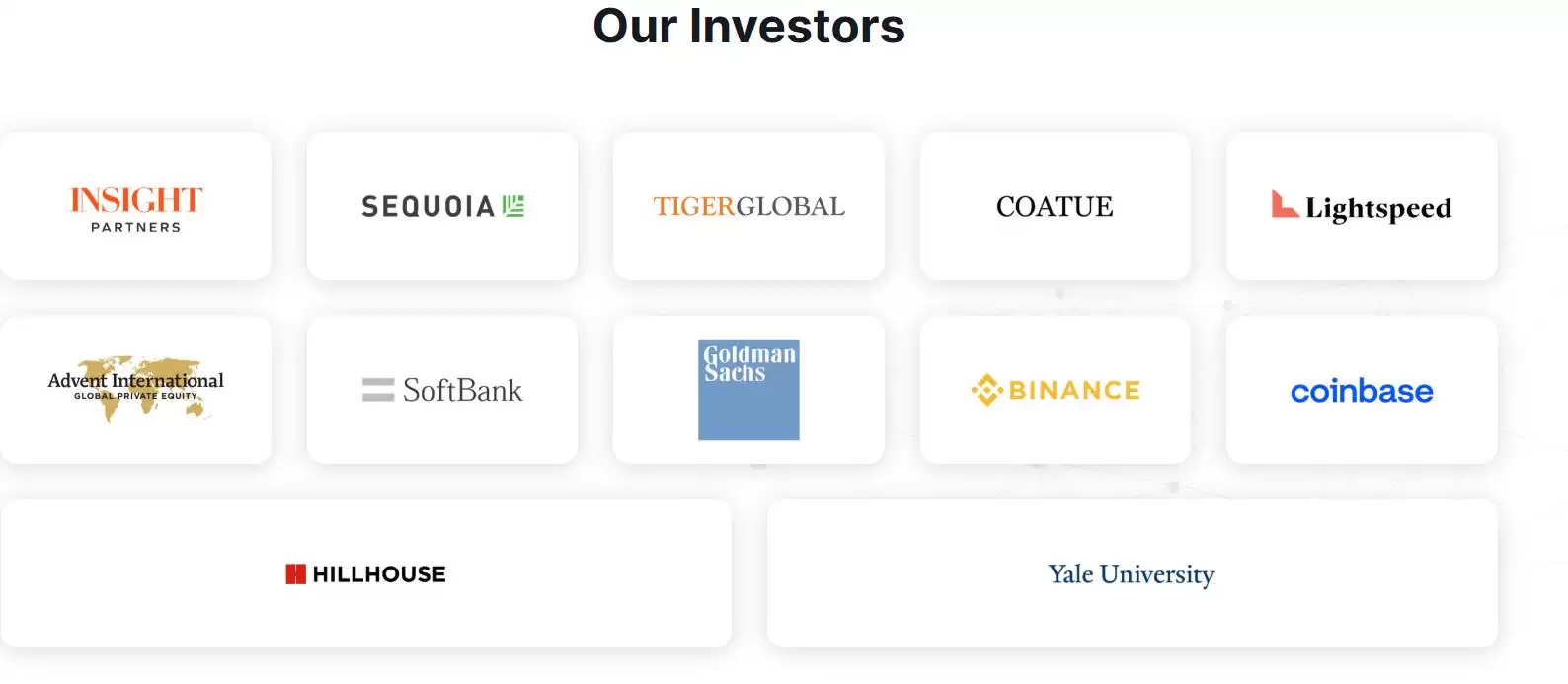Select the Hillhouse wordmark text
This screenshot has width=1568, height=684.
pyautogui.click(x=379, y=573)
